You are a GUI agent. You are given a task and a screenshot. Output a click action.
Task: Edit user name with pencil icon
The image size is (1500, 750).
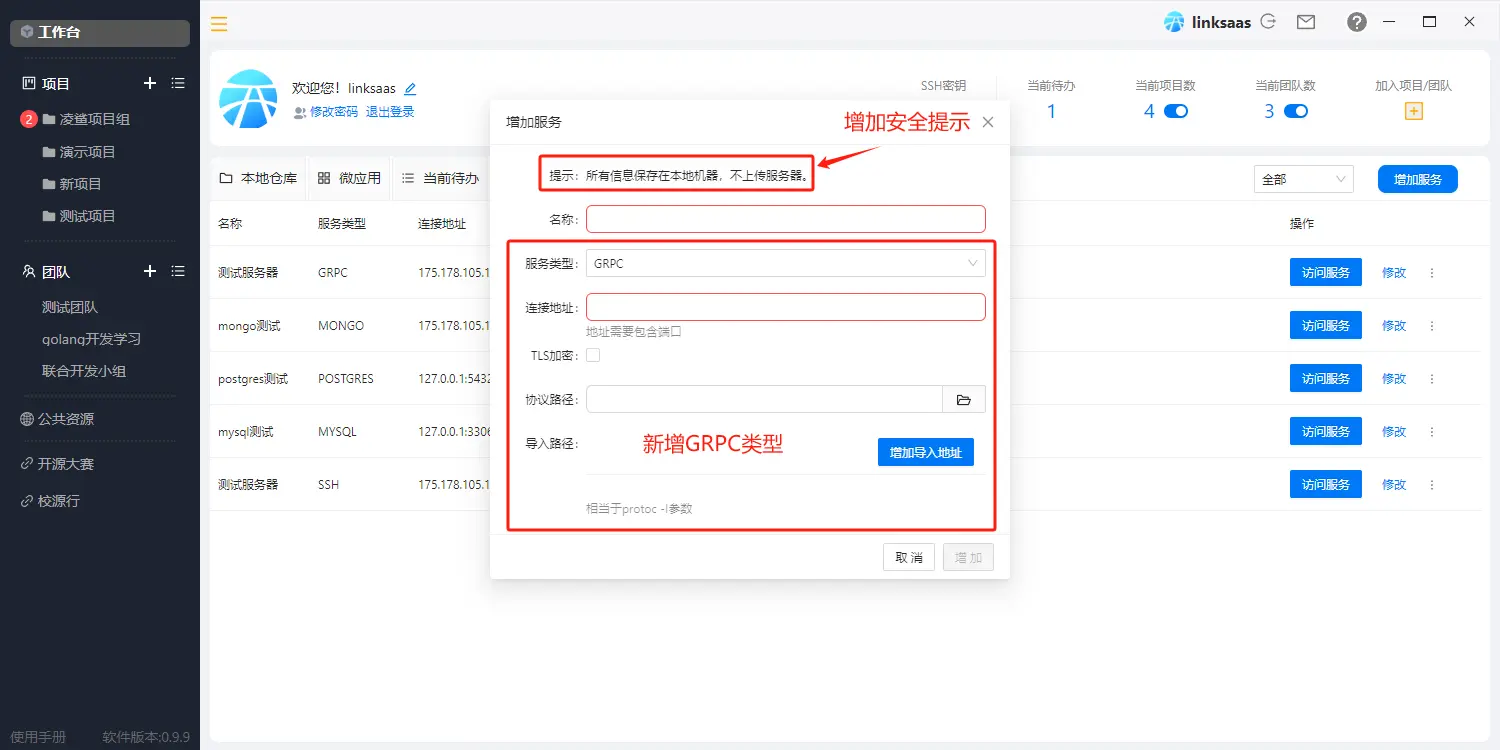410,89
